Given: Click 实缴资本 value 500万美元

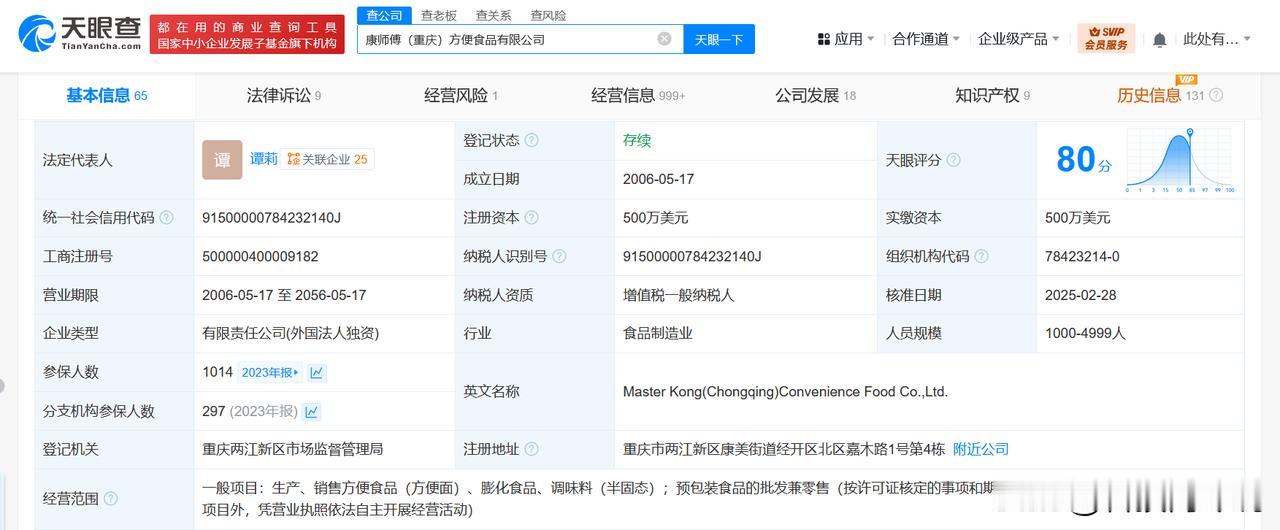Looking at the screenshot, I should click(x=1078, y=218).
